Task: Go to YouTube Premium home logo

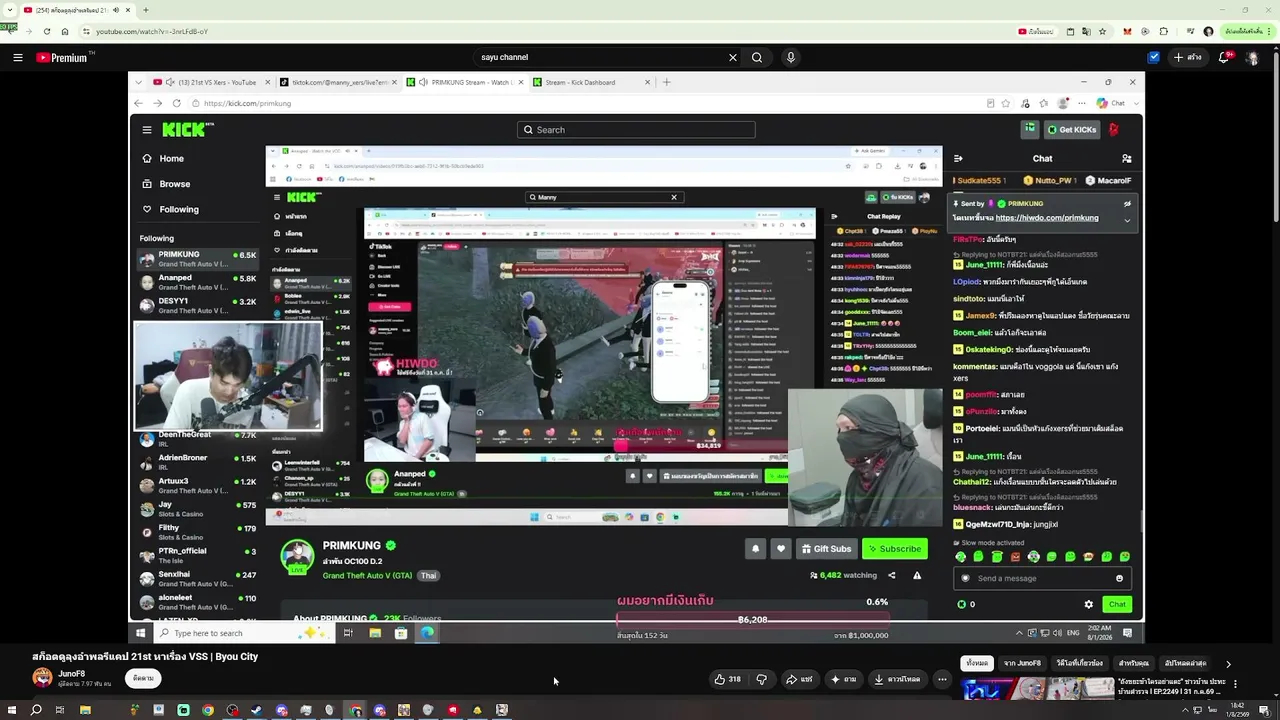Action: (x=65, y=57)
